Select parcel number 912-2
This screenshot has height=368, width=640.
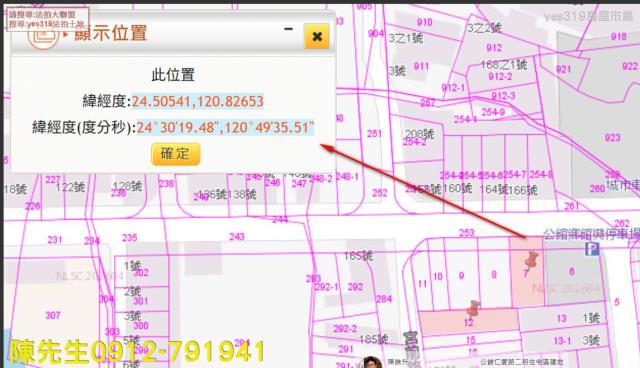coord(500,76)
